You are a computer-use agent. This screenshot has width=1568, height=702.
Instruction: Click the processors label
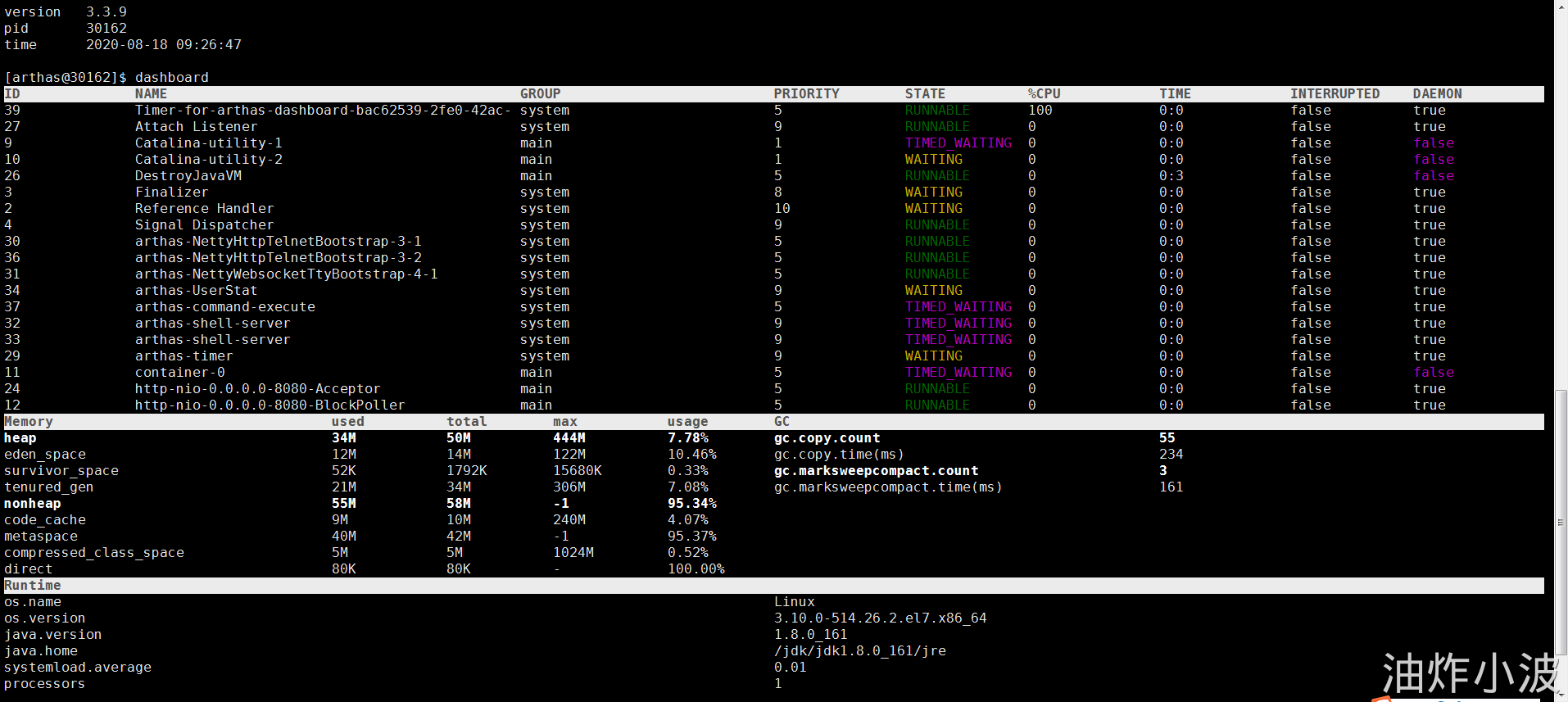point(45,684)
